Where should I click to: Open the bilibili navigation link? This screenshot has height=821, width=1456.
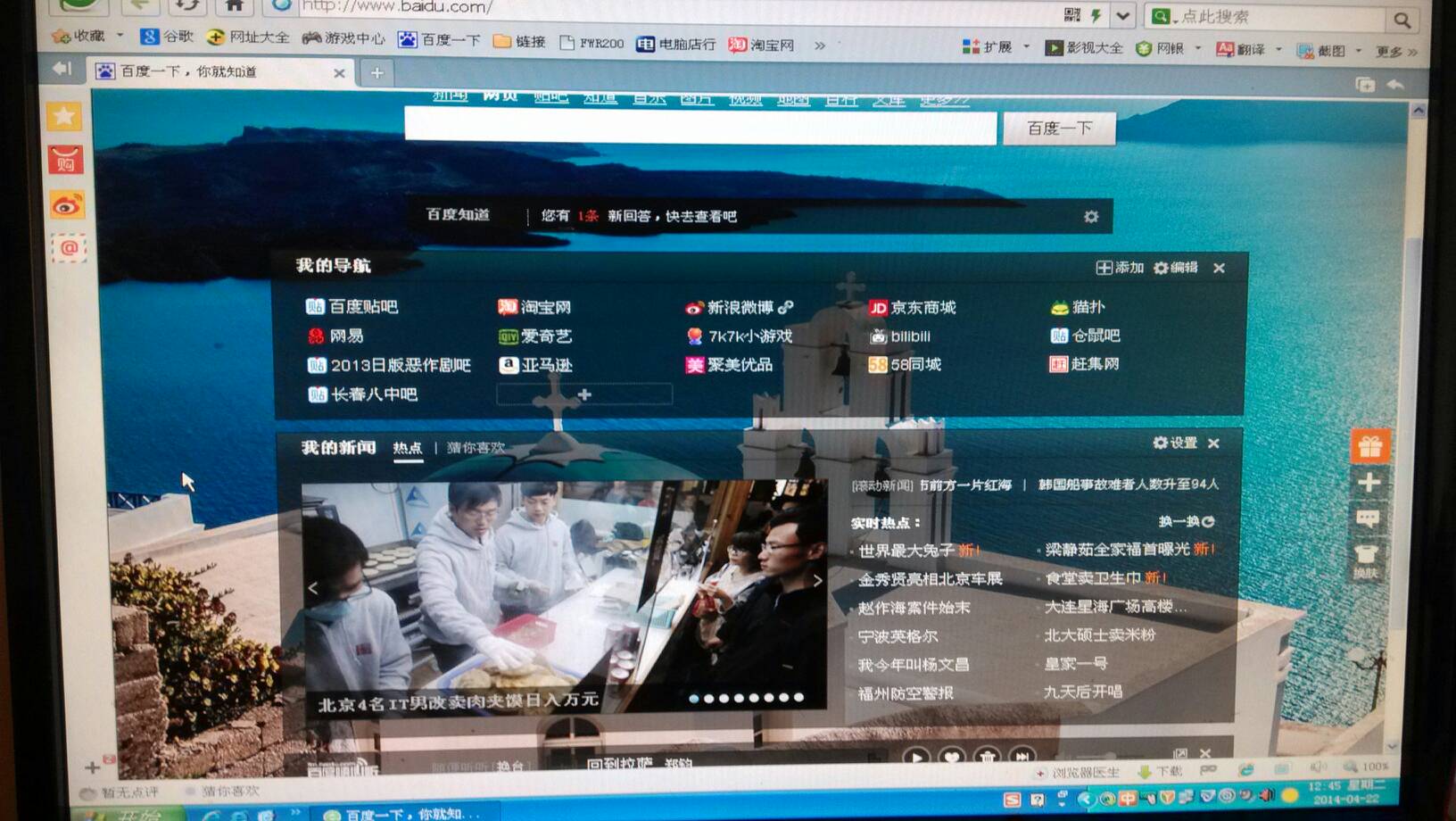(x=901, y=336)
